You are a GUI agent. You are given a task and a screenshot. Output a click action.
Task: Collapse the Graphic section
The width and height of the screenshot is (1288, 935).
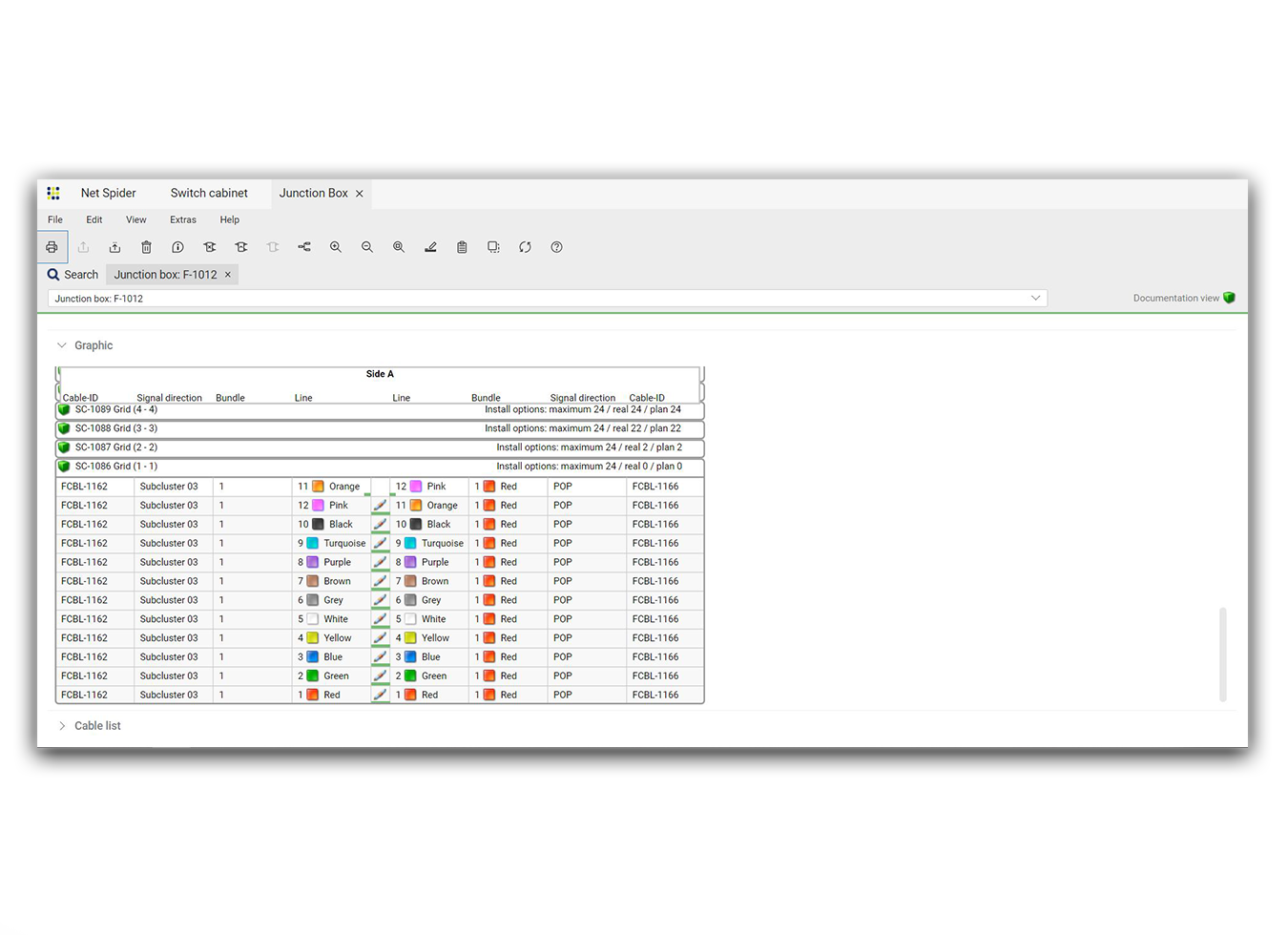pyautogui.click(x=61, y=344)
